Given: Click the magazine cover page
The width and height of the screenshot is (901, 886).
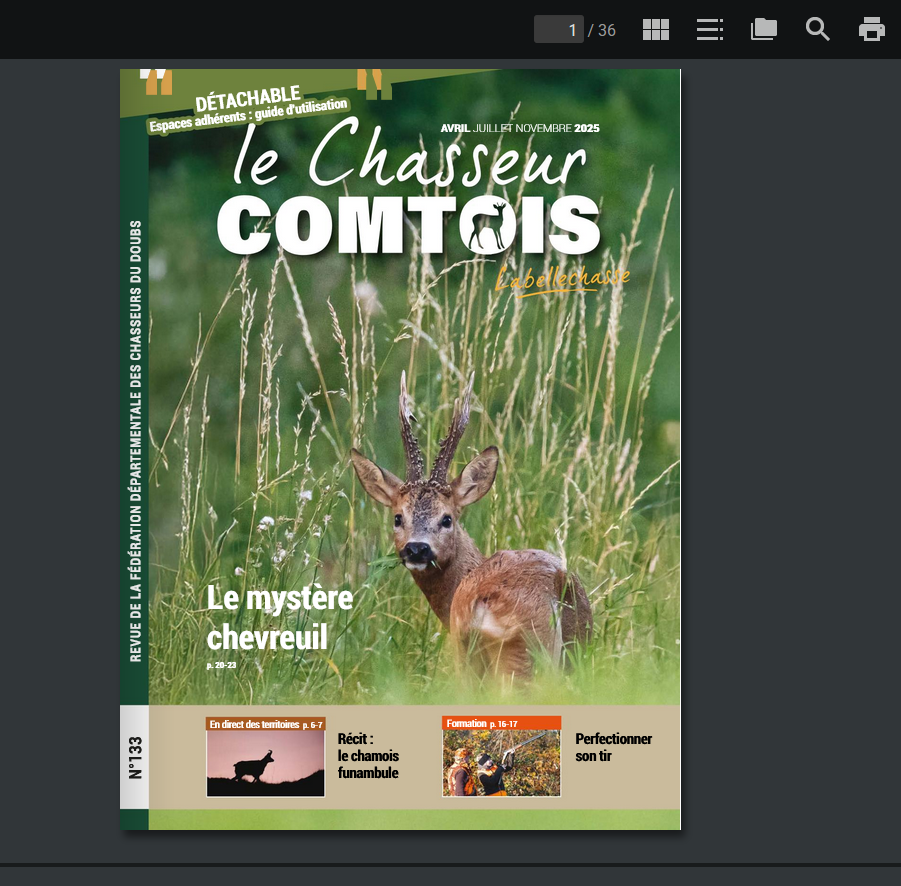Looking at the screenshot, I should click(400, 449).
